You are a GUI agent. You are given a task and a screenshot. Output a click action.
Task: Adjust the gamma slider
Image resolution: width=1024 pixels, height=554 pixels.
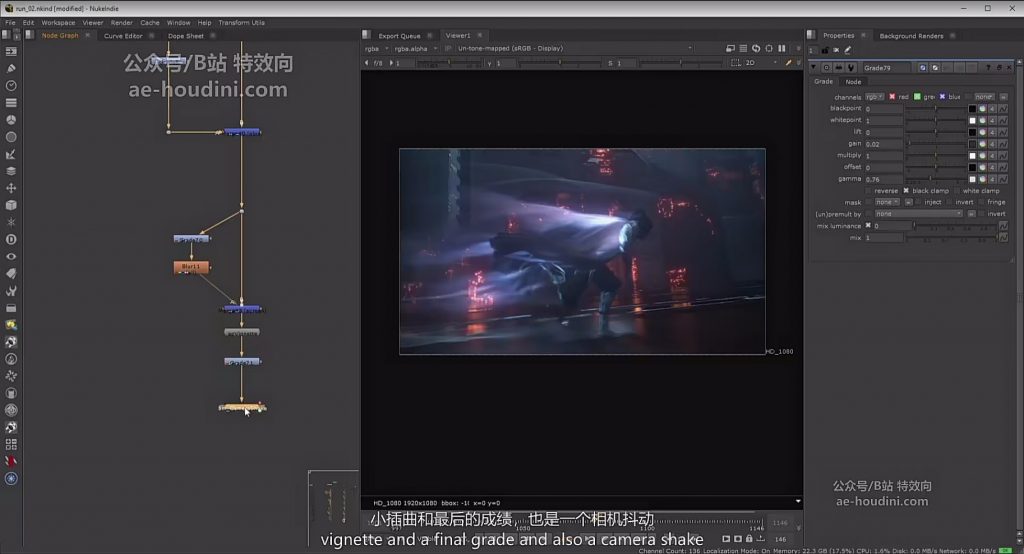pos(935,179)
